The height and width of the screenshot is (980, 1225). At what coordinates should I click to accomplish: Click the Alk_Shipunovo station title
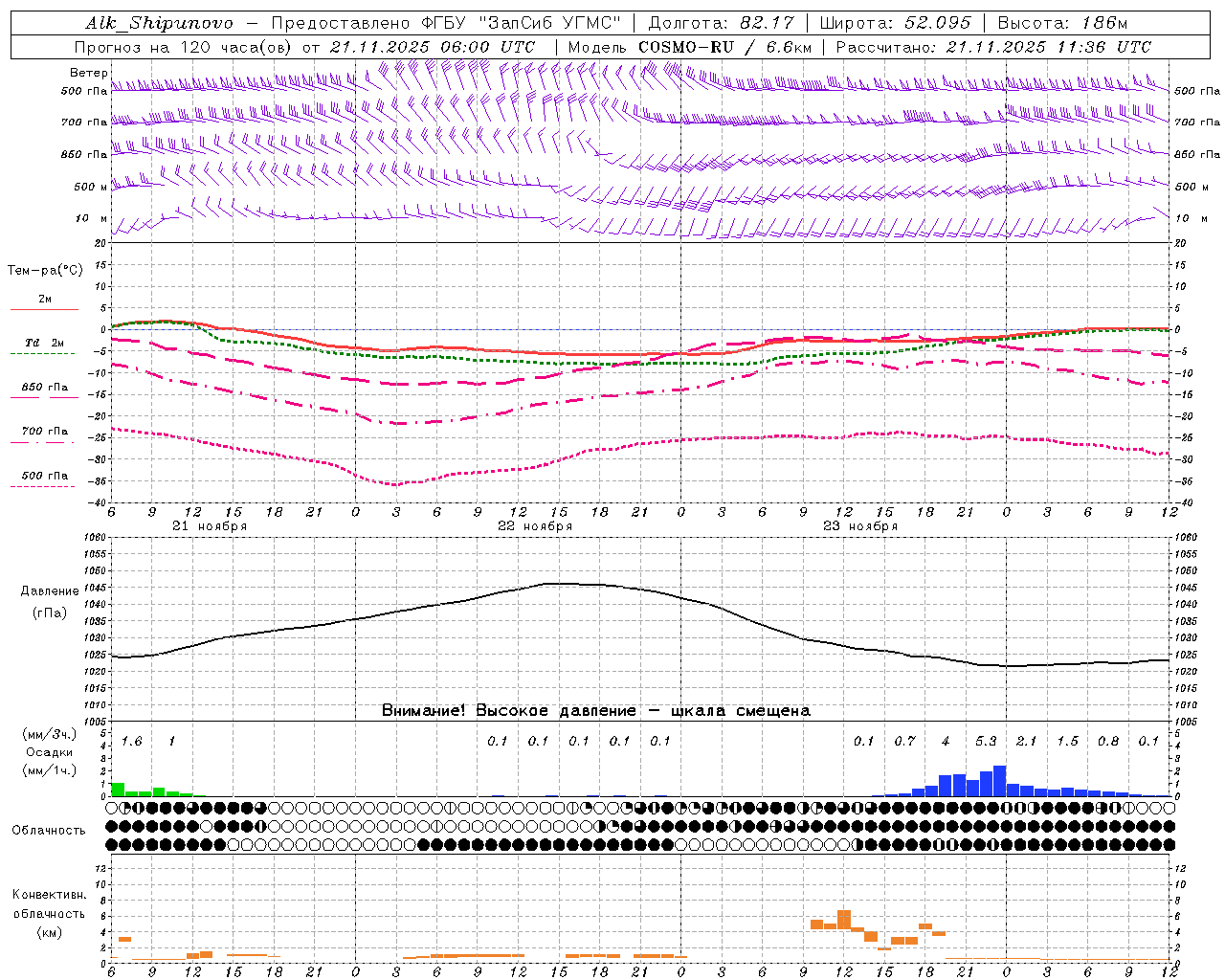tap(159, 23)
